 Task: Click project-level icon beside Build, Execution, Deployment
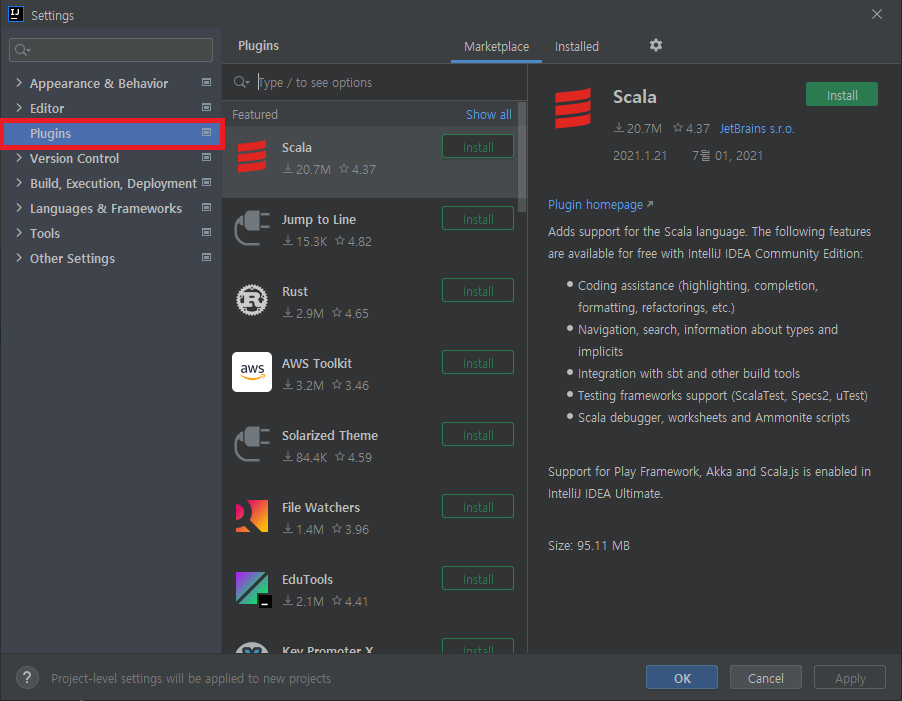click(x=207, y=183)
